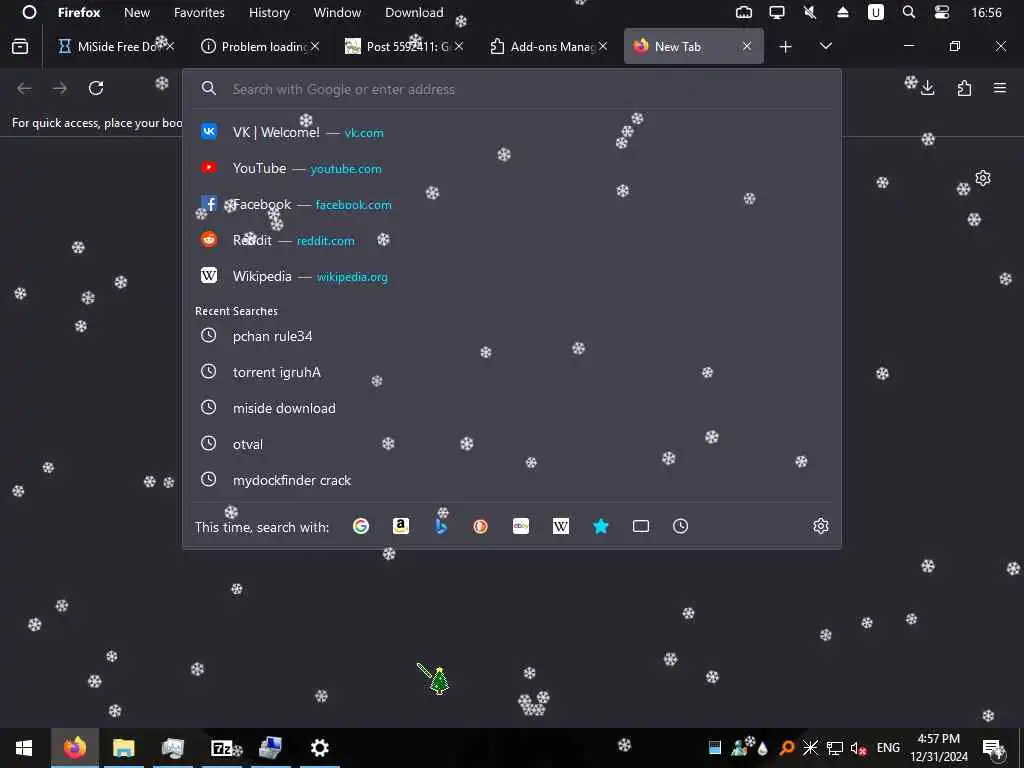This screenshot has width=1024, height=768.
Task: Open the New menu in top bar
Action: point(136,12)
